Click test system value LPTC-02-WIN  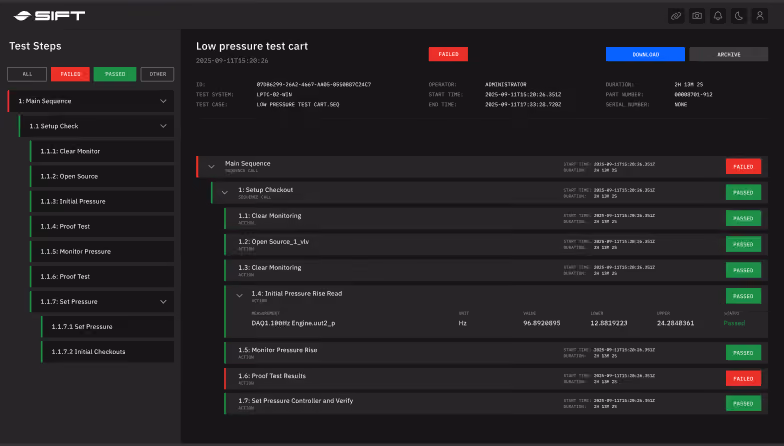pyautogui.click(x=274, y=94)
